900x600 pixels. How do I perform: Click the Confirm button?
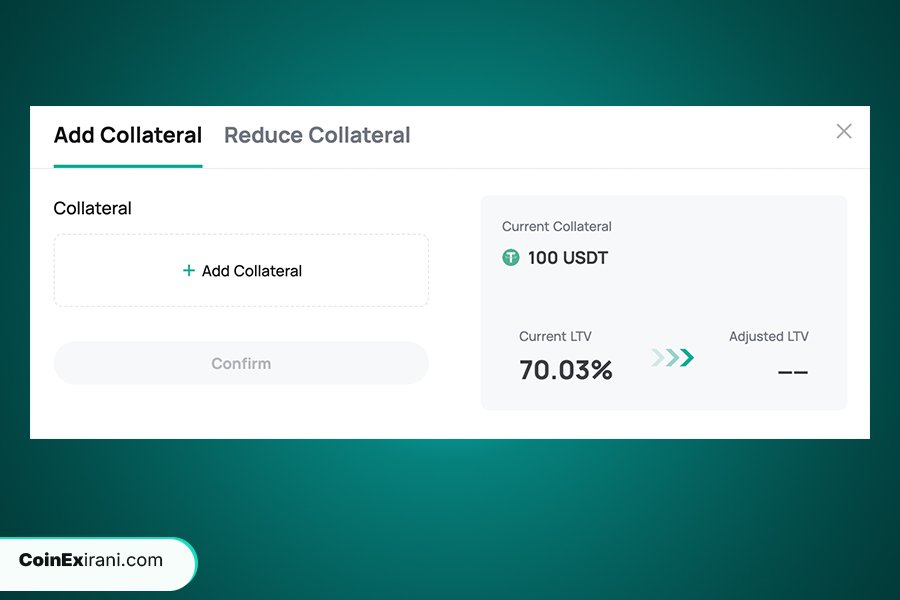[241, 363]
